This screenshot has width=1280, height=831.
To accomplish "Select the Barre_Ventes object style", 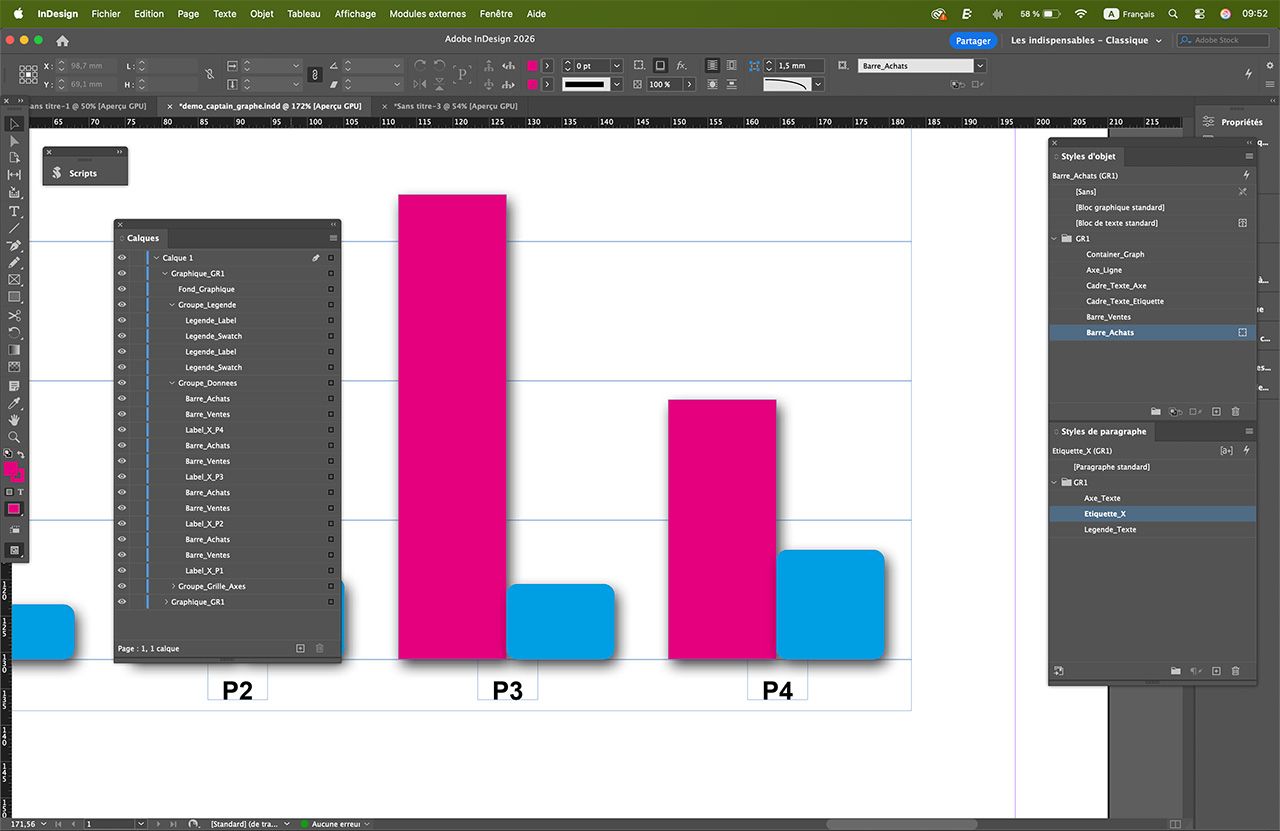I will point(1108,317).
